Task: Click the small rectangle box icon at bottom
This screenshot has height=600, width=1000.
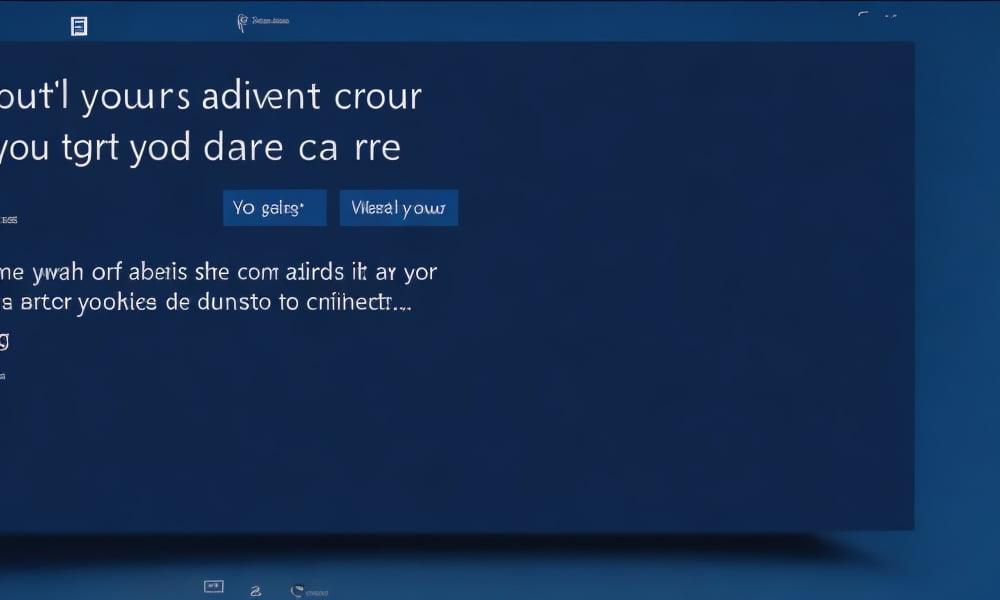Action: [214, 587]
